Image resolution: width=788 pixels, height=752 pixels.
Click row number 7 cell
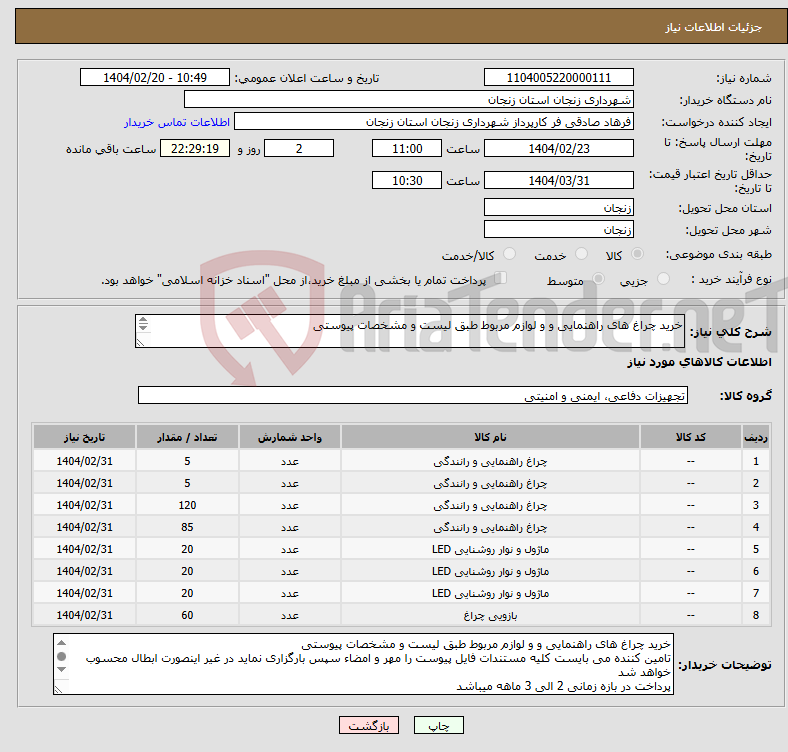755,594
